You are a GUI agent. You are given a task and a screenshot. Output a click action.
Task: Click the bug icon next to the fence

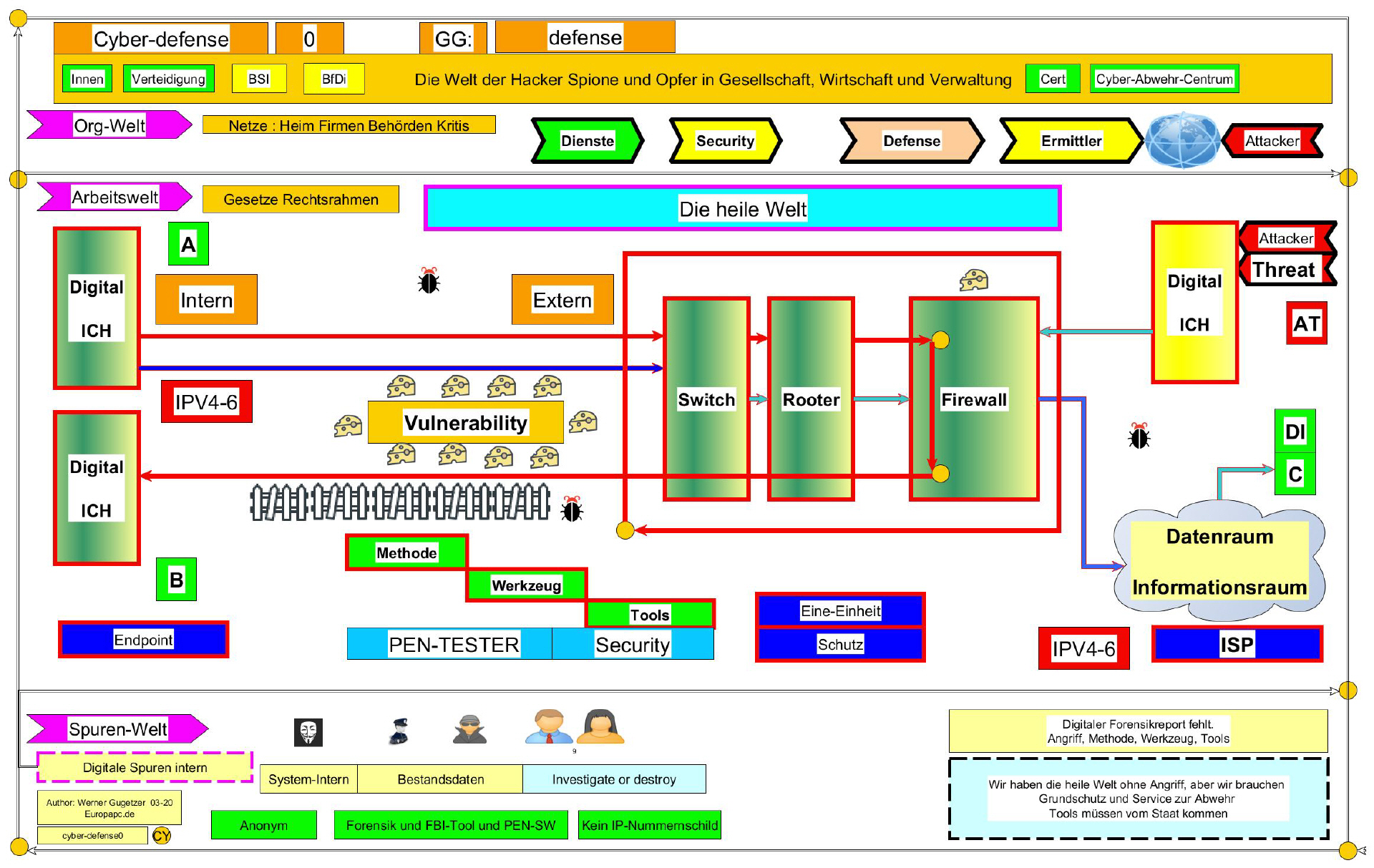click(x=571, y=509)
